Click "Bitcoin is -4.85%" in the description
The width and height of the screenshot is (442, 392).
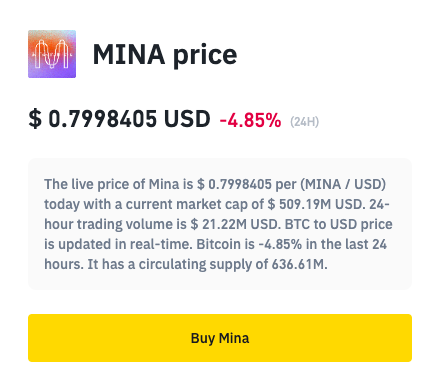(249, 244)
